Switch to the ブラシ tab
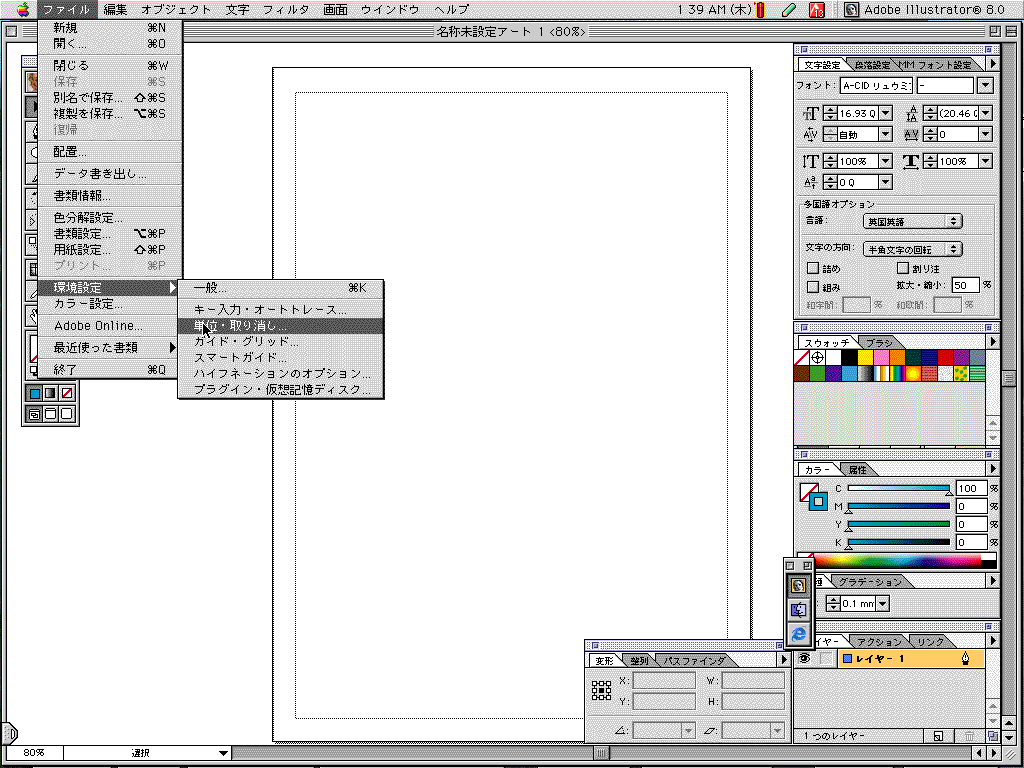Viewport: 1024px width, 768px height. [x=878, y=342]
